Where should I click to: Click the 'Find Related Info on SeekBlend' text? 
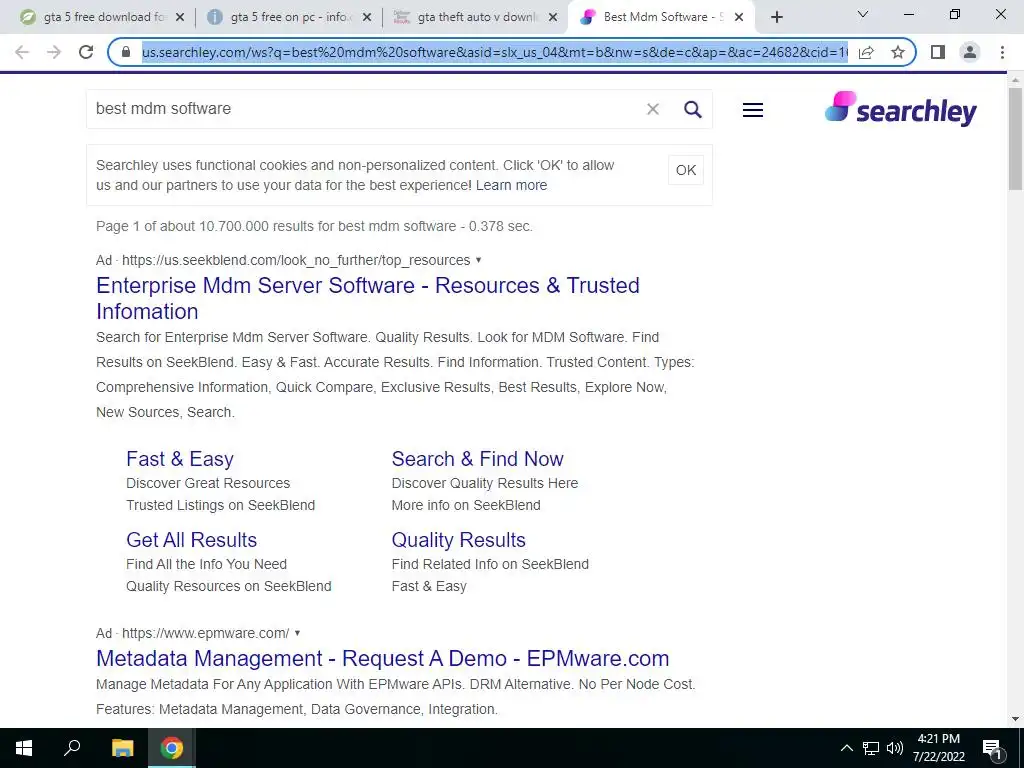pos(490,564)
